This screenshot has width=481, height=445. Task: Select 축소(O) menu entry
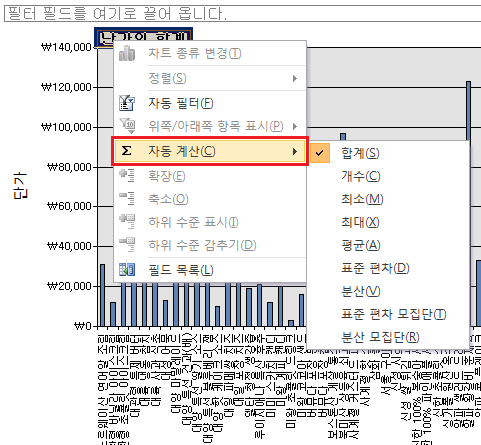210,199
